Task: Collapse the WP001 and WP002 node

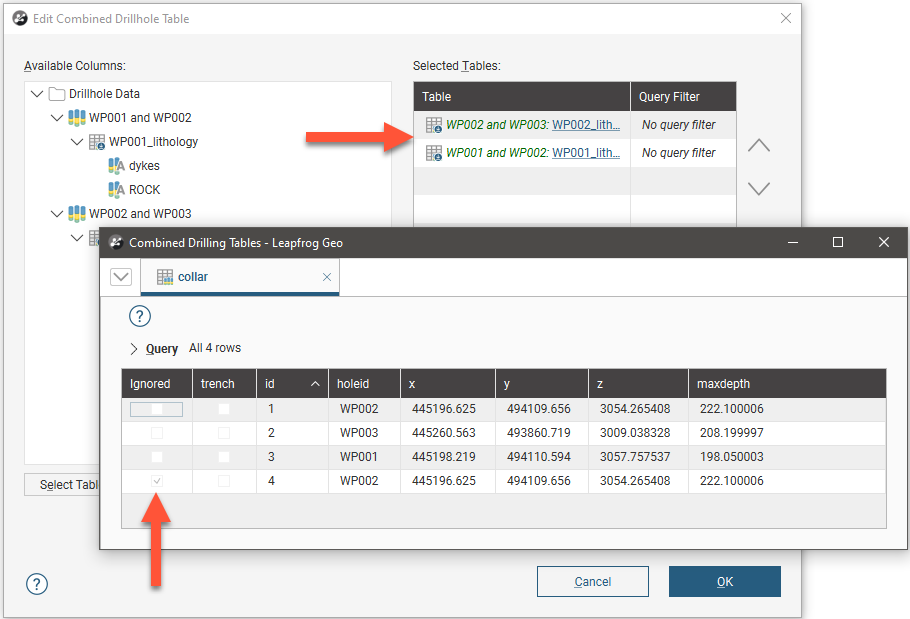Action: coord(57,118)
